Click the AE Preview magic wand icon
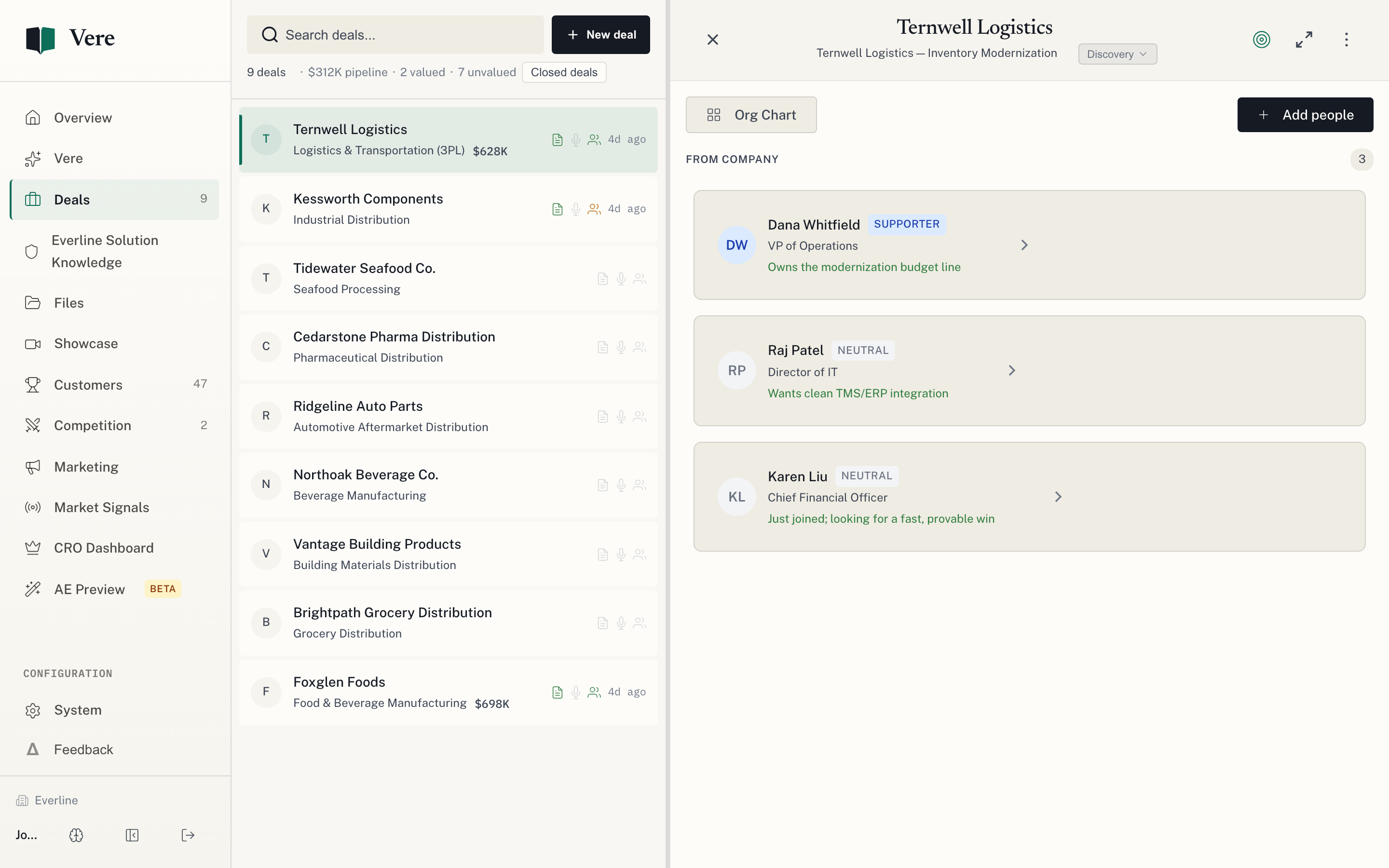Screen dimensions: 1389x868 pos(33,589)
